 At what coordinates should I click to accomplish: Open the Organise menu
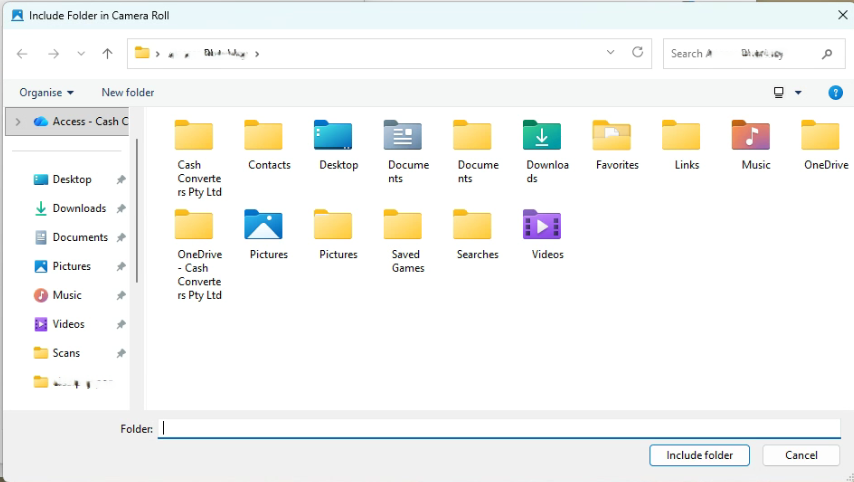click(46, 93)
